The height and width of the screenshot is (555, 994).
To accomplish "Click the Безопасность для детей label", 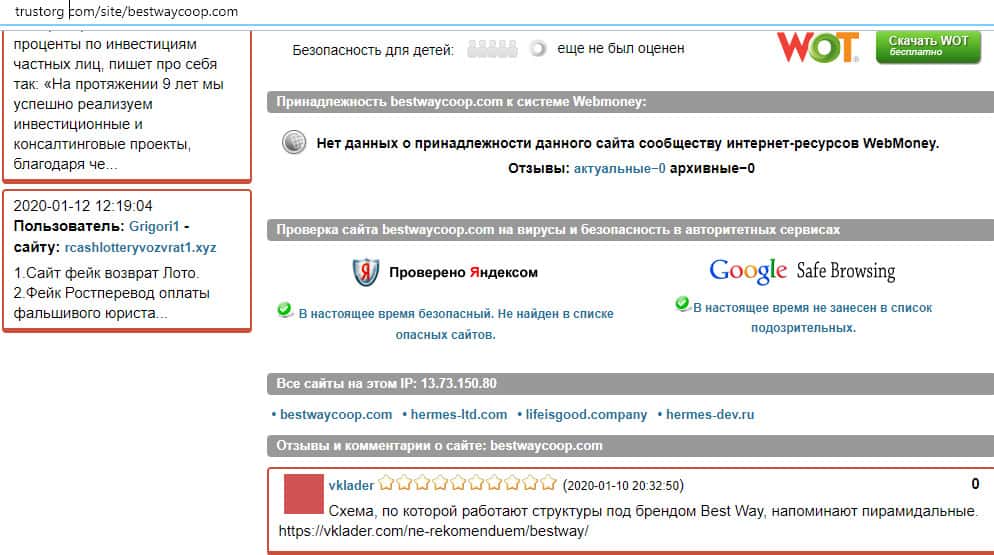I will coord(373,50).
